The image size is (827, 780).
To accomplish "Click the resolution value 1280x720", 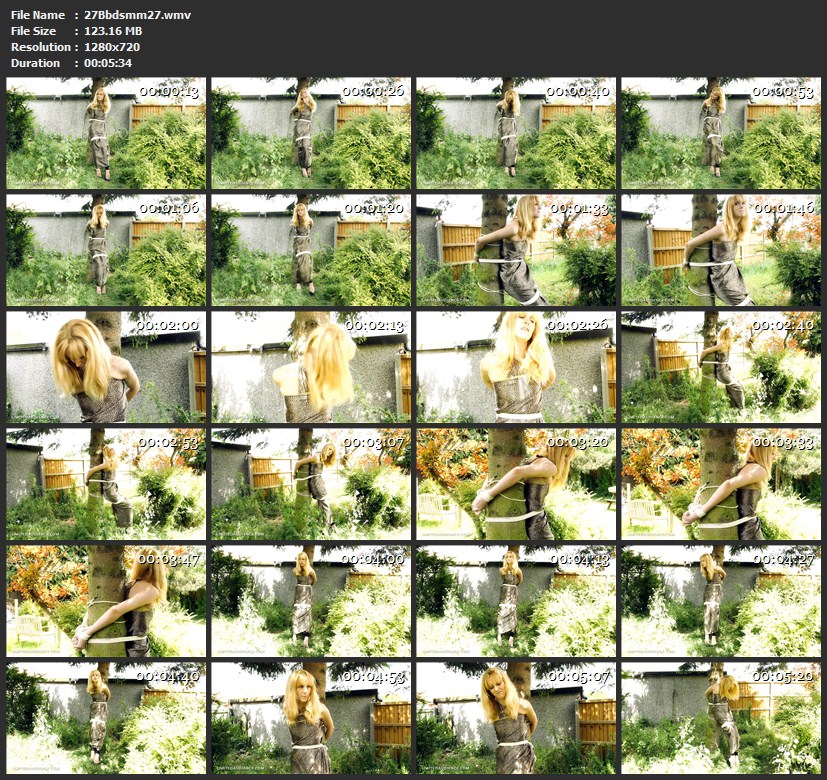I will pos(112,47).
